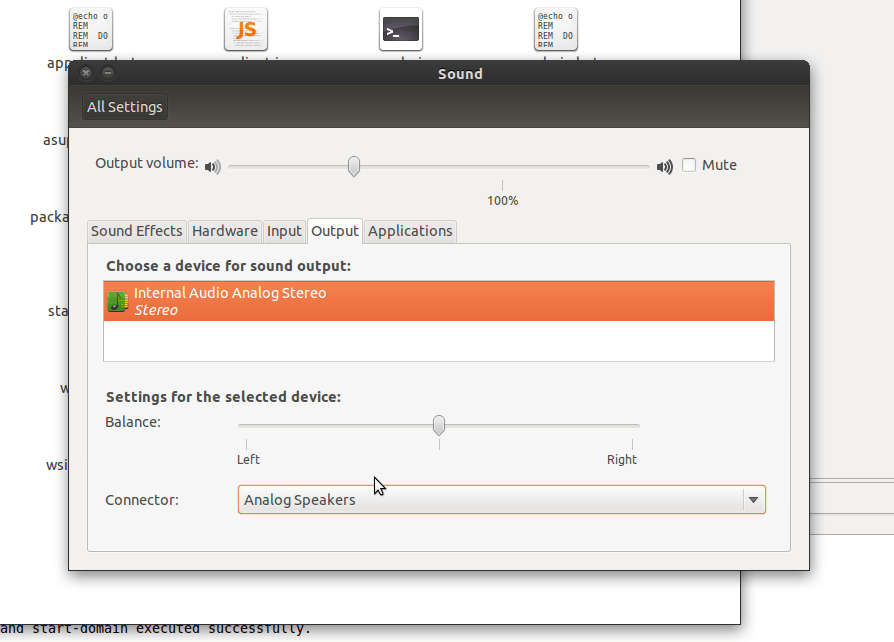Go back to All Settings
894x642 pixels.
click(125, 107)
